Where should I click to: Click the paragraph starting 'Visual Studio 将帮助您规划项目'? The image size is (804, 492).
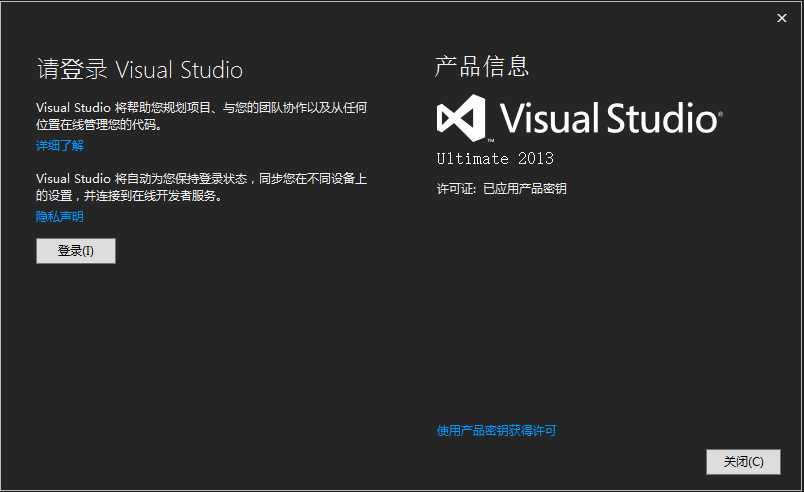click(202, 116)
